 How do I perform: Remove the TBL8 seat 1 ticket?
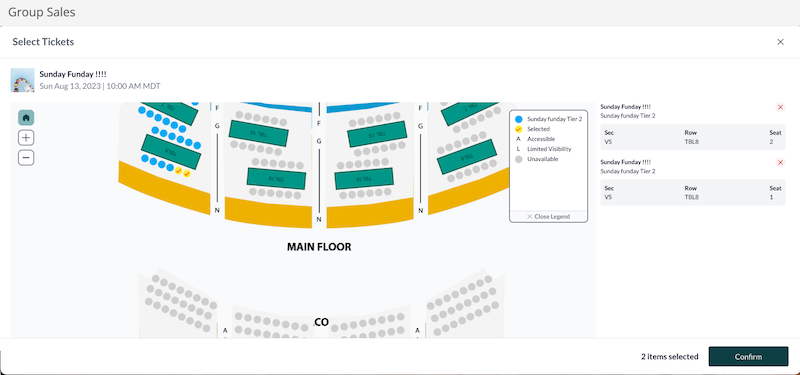pos(780,162)
